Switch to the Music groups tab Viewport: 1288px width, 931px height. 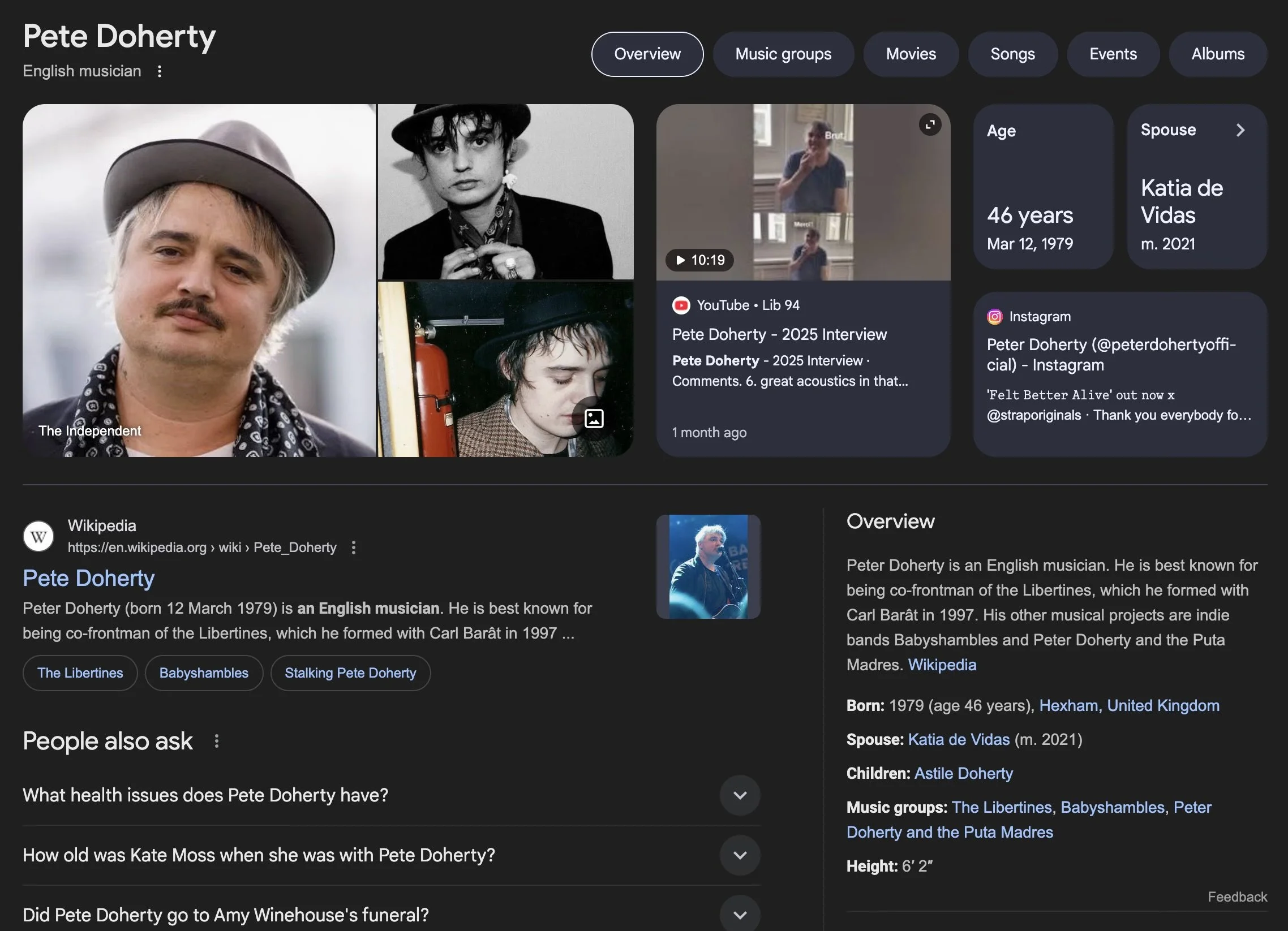tap(783, 54)
